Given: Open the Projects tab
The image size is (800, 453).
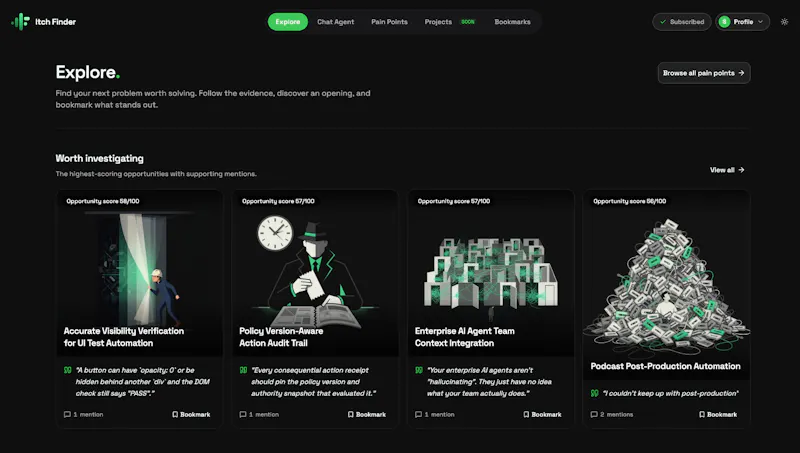Looking at the screenshot, I should 438,22.
